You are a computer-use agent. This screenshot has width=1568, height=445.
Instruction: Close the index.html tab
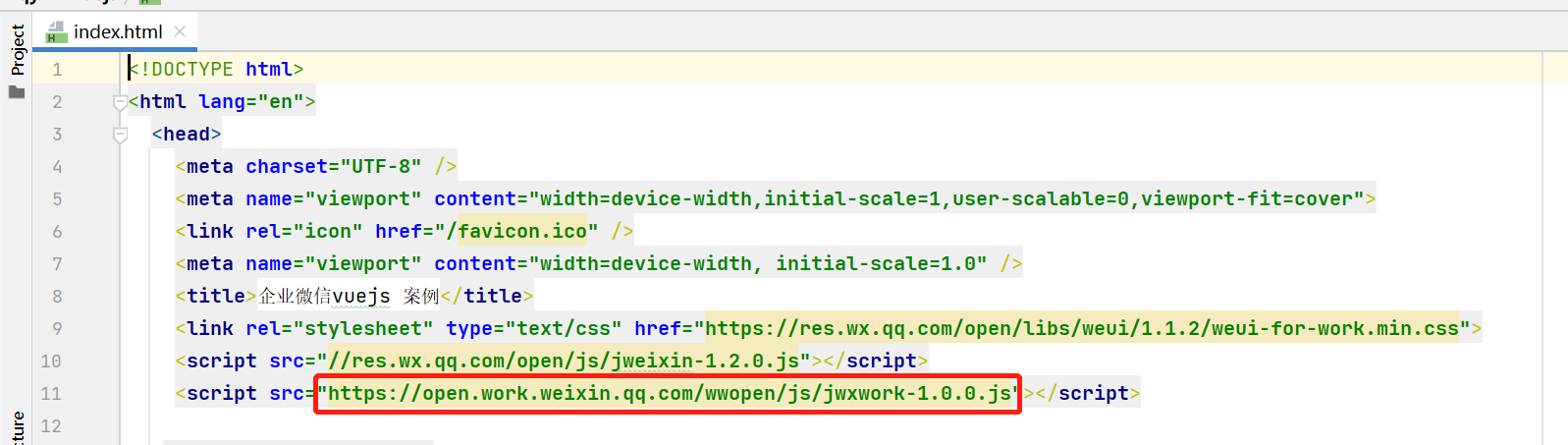[x=180, y=31]
